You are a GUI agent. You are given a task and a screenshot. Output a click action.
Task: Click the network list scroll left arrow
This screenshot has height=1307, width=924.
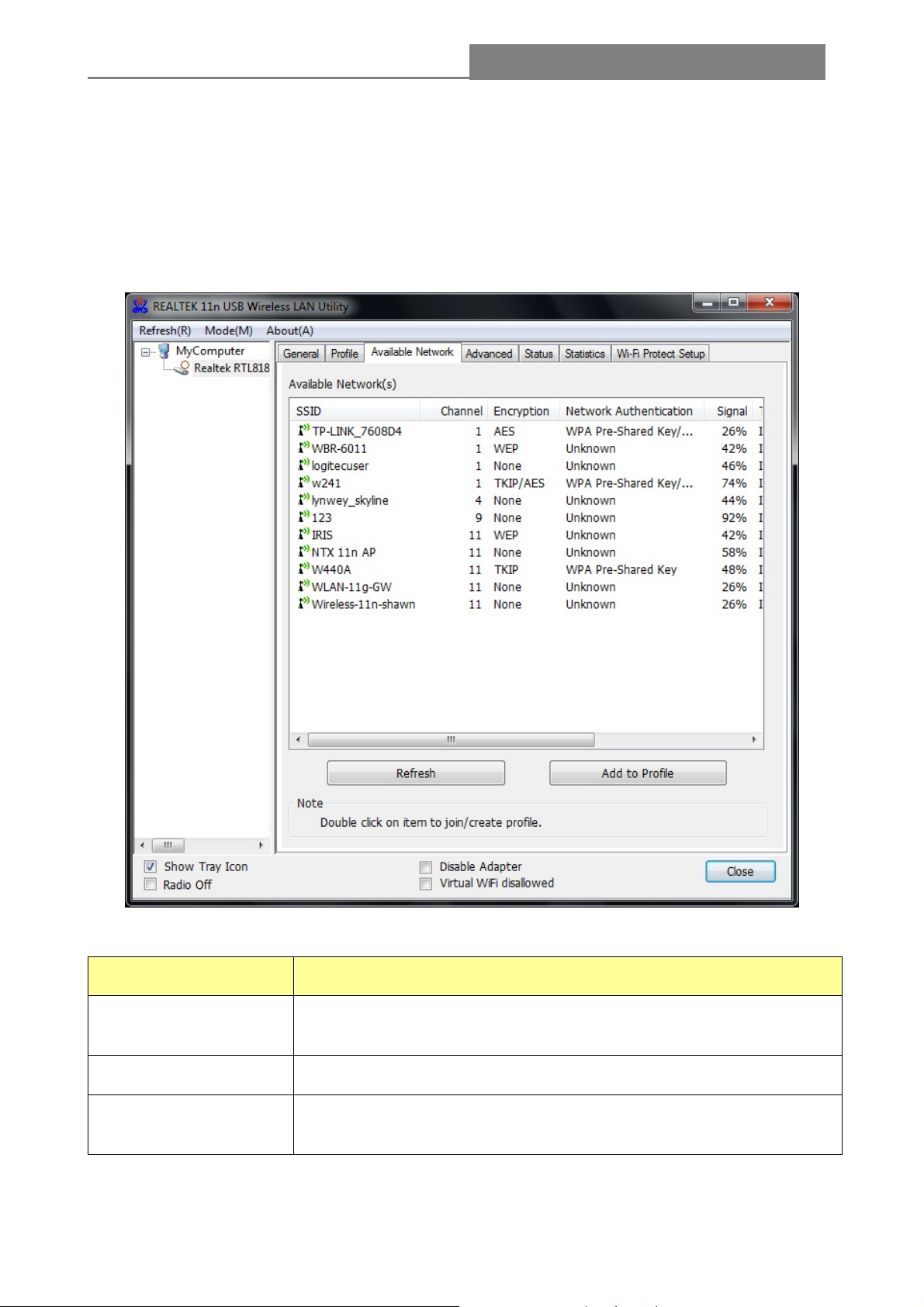click(299, 740)
